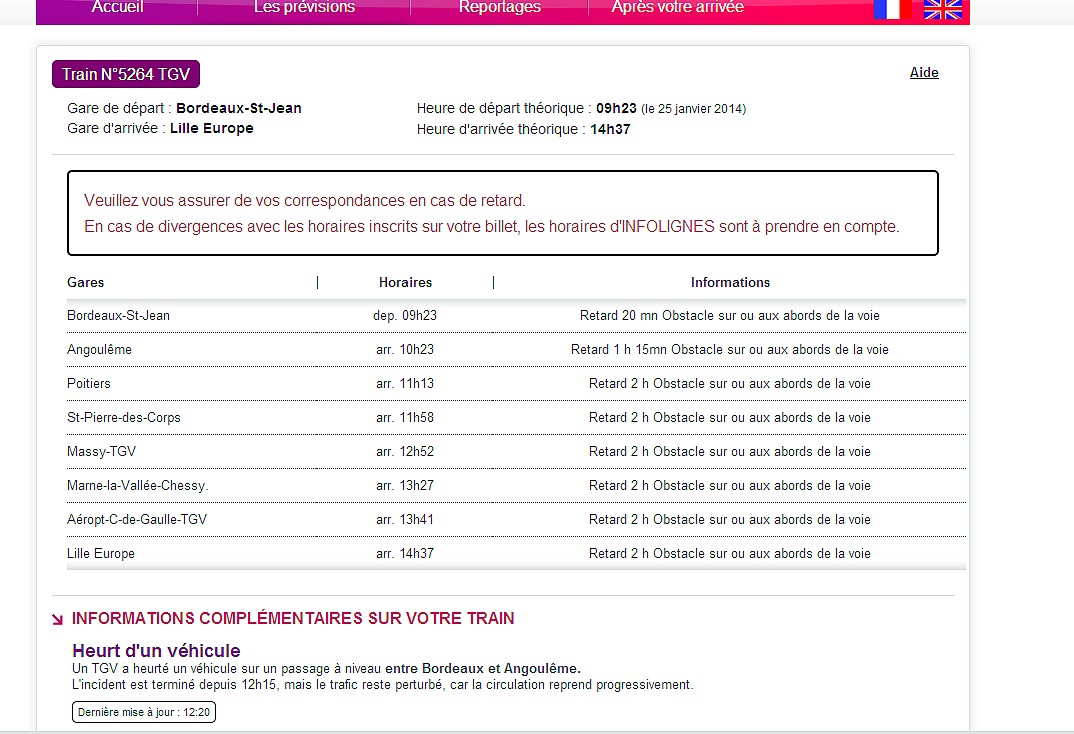Click the Aéropt-C-de-Gaulle-TGV station entry
The height and width of the screenshot is (734, 1074).
pos(137,520)
